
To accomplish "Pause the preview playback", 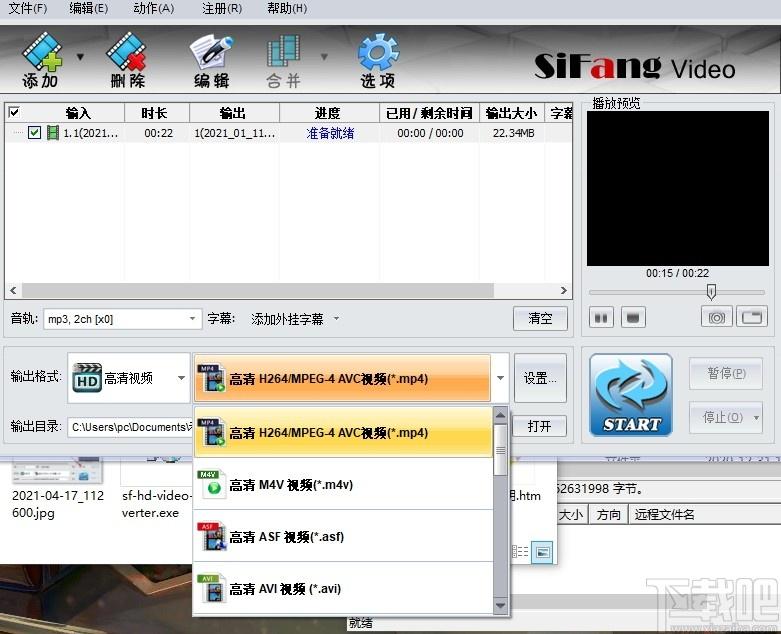I will tap(601, 318).
